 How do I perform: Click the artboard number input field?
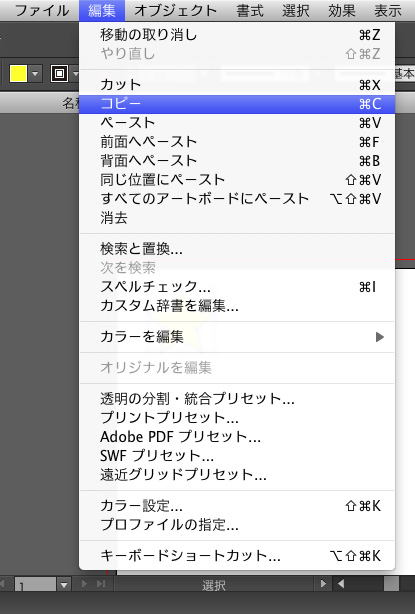click(36, 585)
